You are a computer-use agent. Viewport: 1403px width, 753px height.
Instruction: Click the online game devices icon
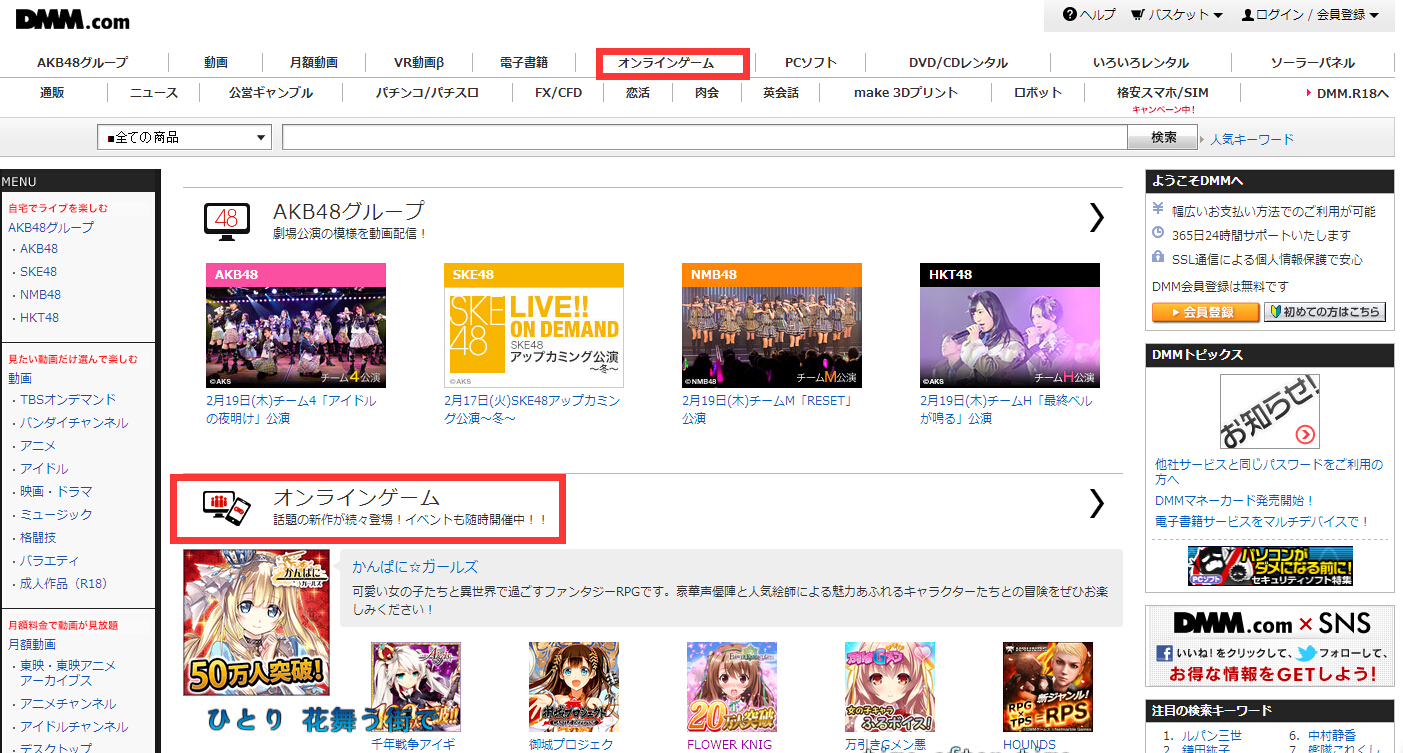pyautogui.click(x=226, y=506)
